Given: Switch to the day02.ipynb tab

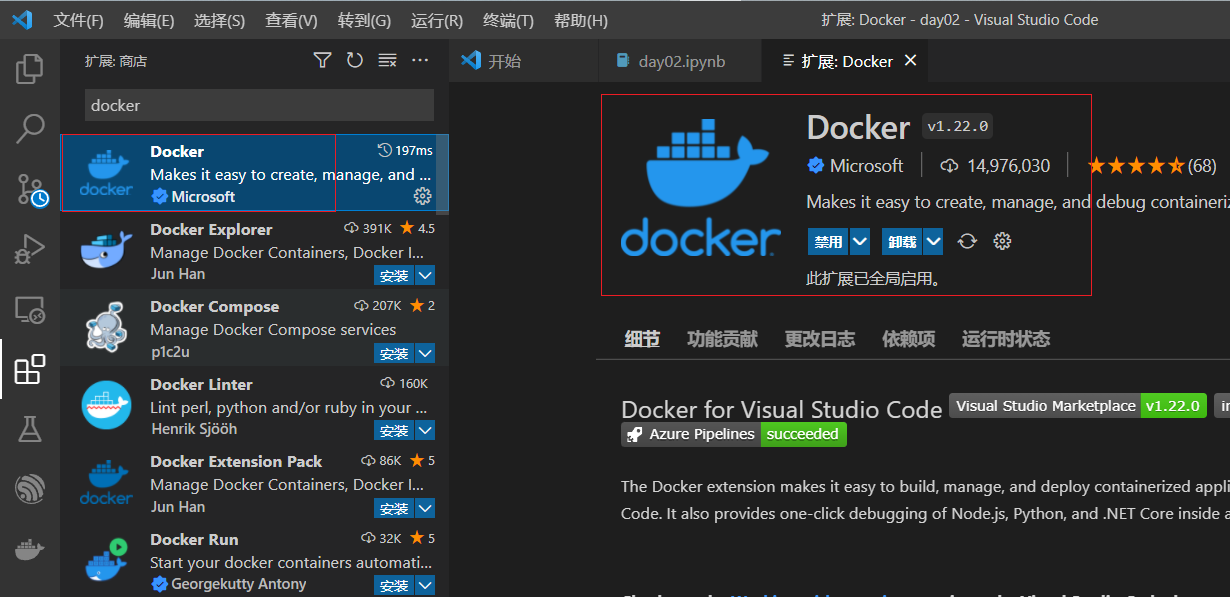Looking at the screenshot, I should click(x=679, y=61).
